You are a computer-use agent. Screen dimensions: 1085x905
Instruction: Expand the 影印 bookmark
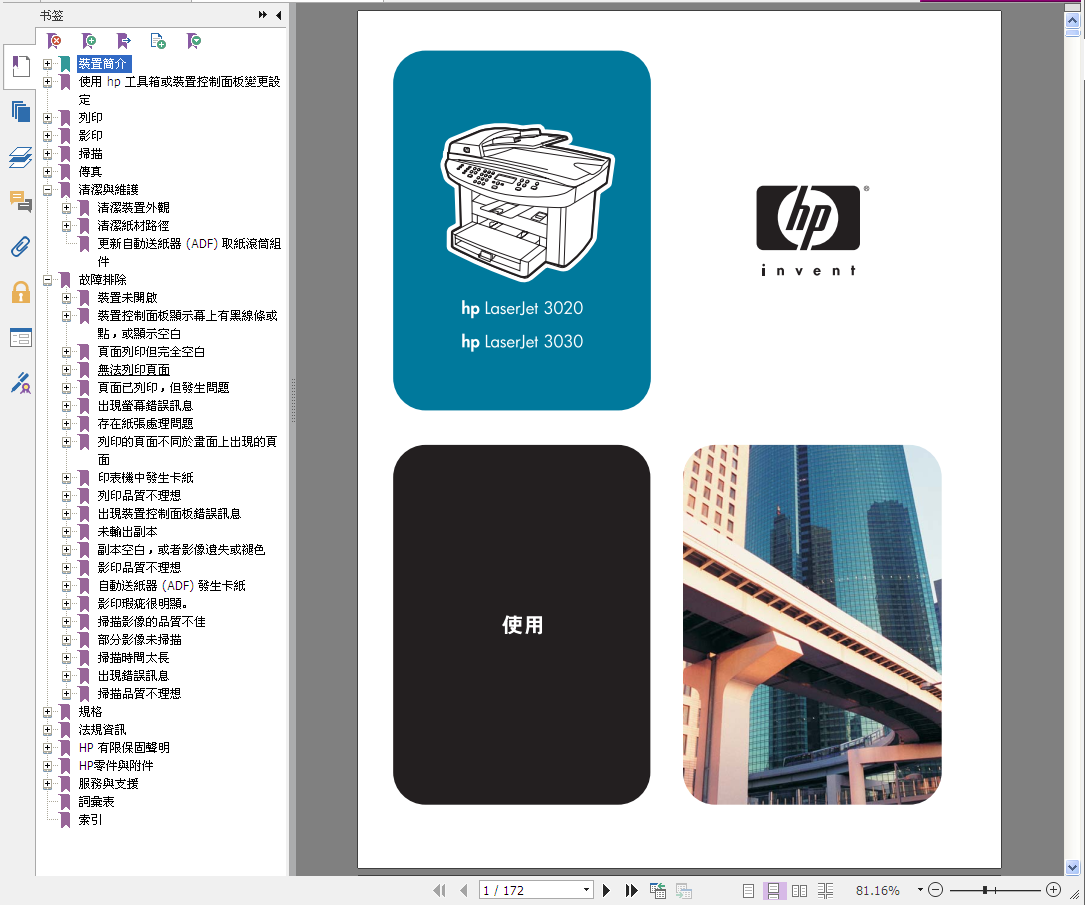tap(48, 136)
